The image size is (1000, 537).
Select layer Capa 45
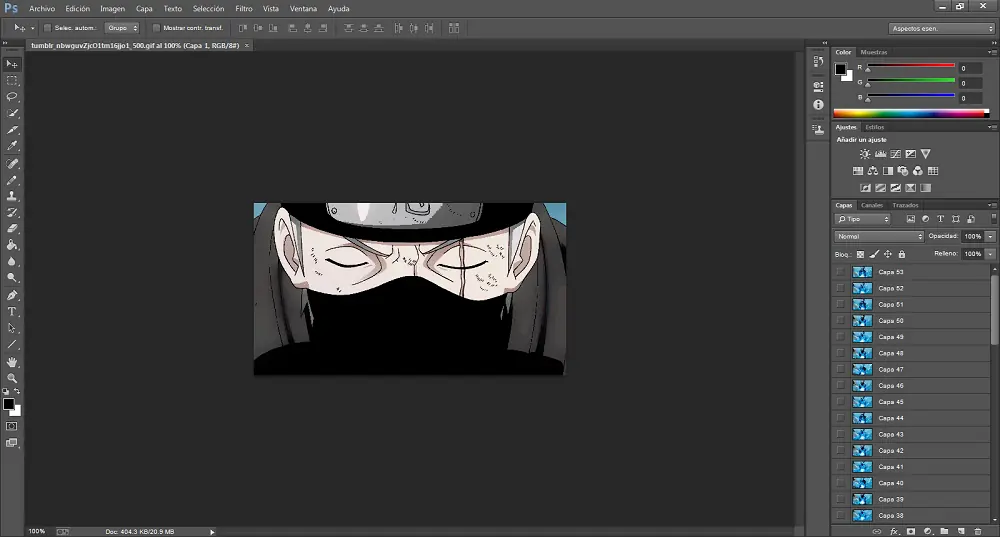click(x=911, y=402)
